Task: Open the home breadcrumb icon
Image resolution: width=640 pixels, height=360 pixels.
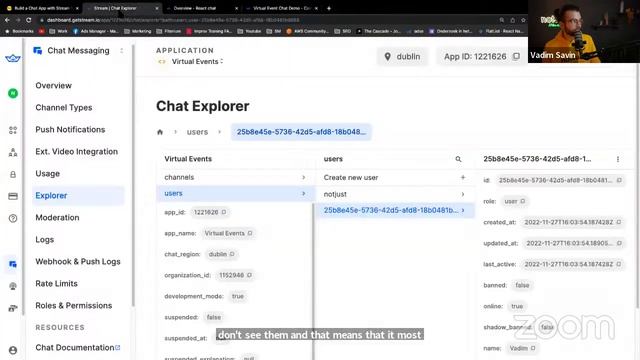Action: tap(160, 132)
